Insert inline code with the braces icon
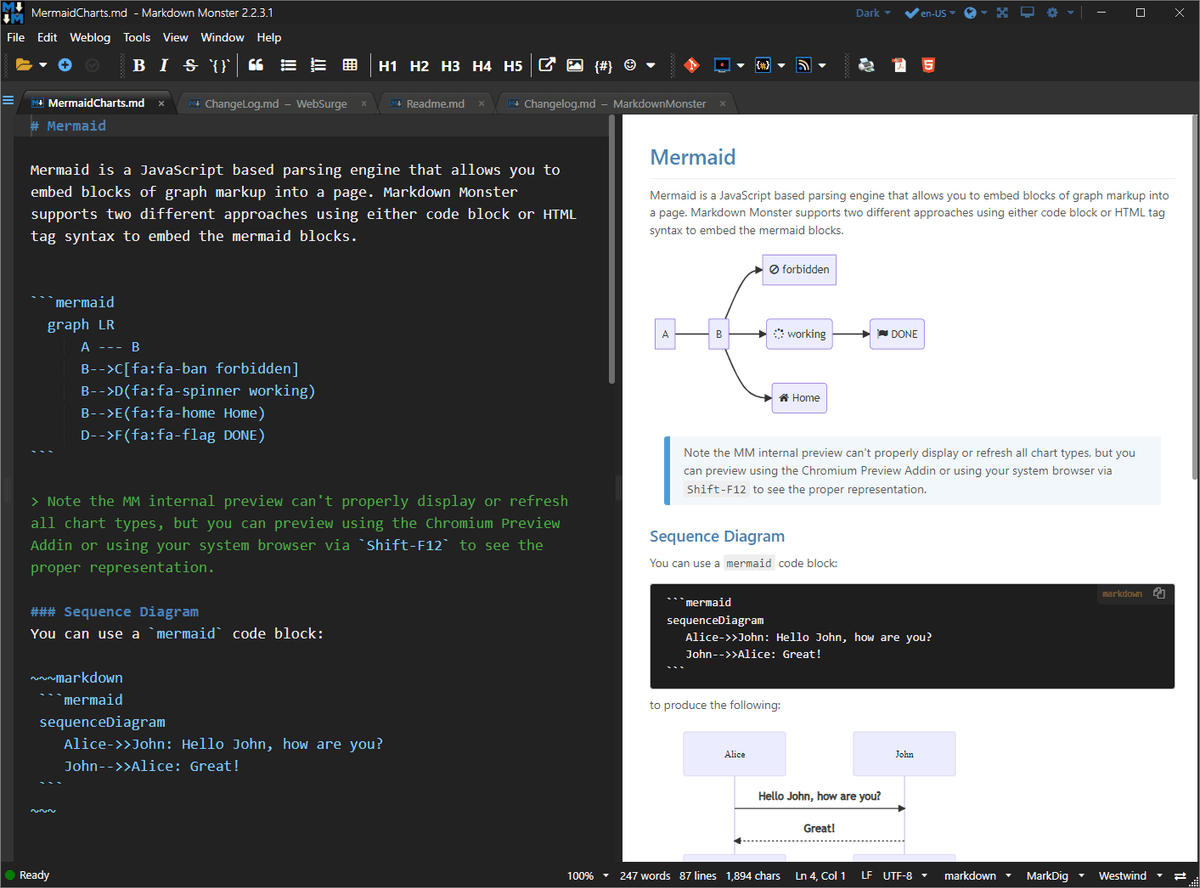This screenshot has width=1200, height=888. tap(219, 65)
